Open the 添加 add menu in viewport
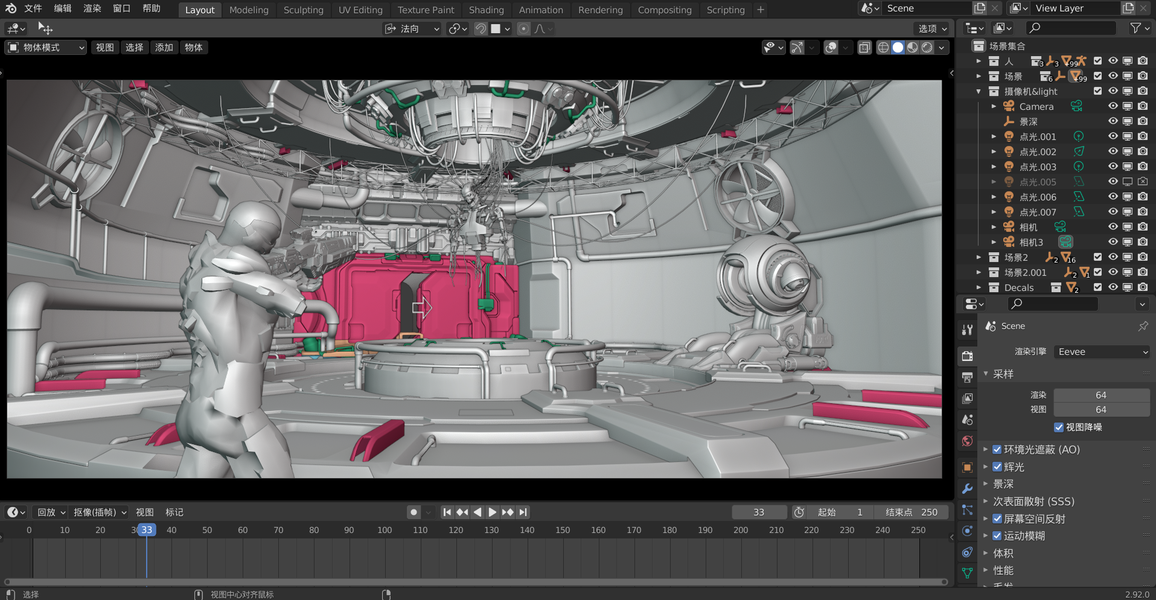The image size is (1156, 600). tap(164, 47)
